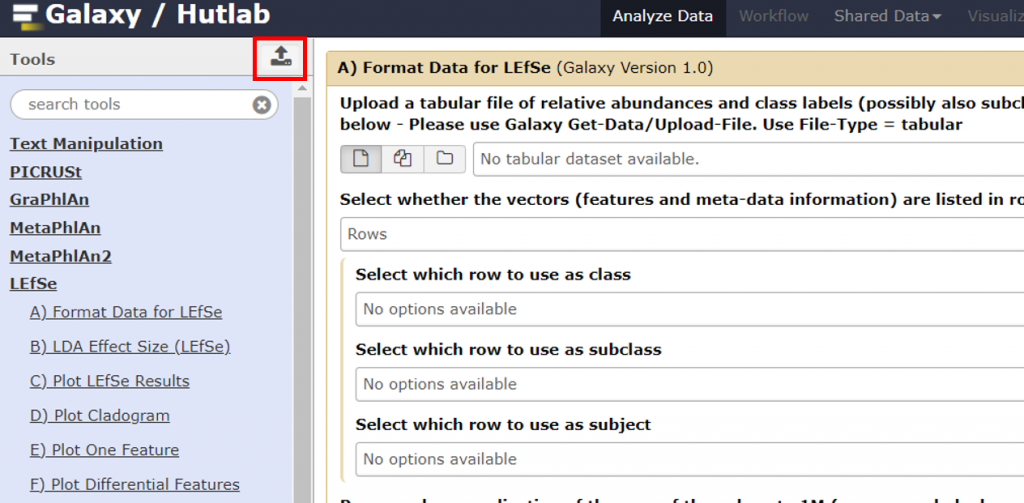Open D) Plot Cladogram tool
The height and width of the screenshot is (503, 1024).
pos(100,415)
